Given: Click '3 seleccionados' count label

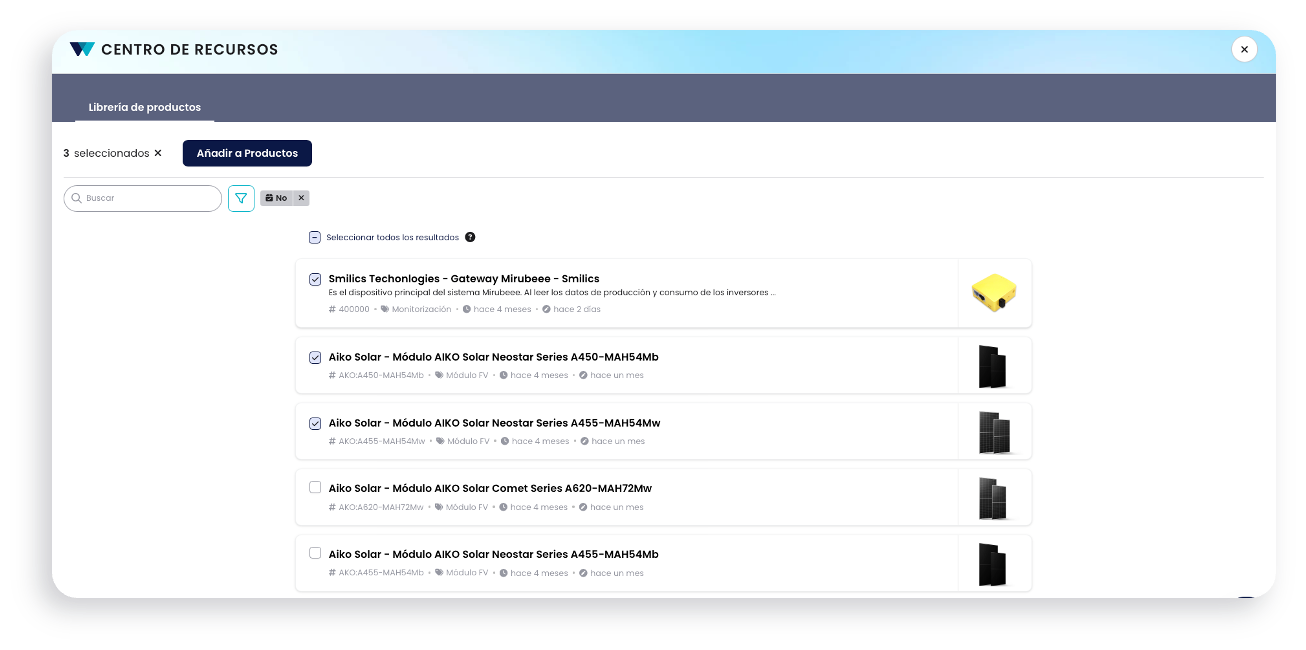Looking at the screenshot, I should (106, 153).
